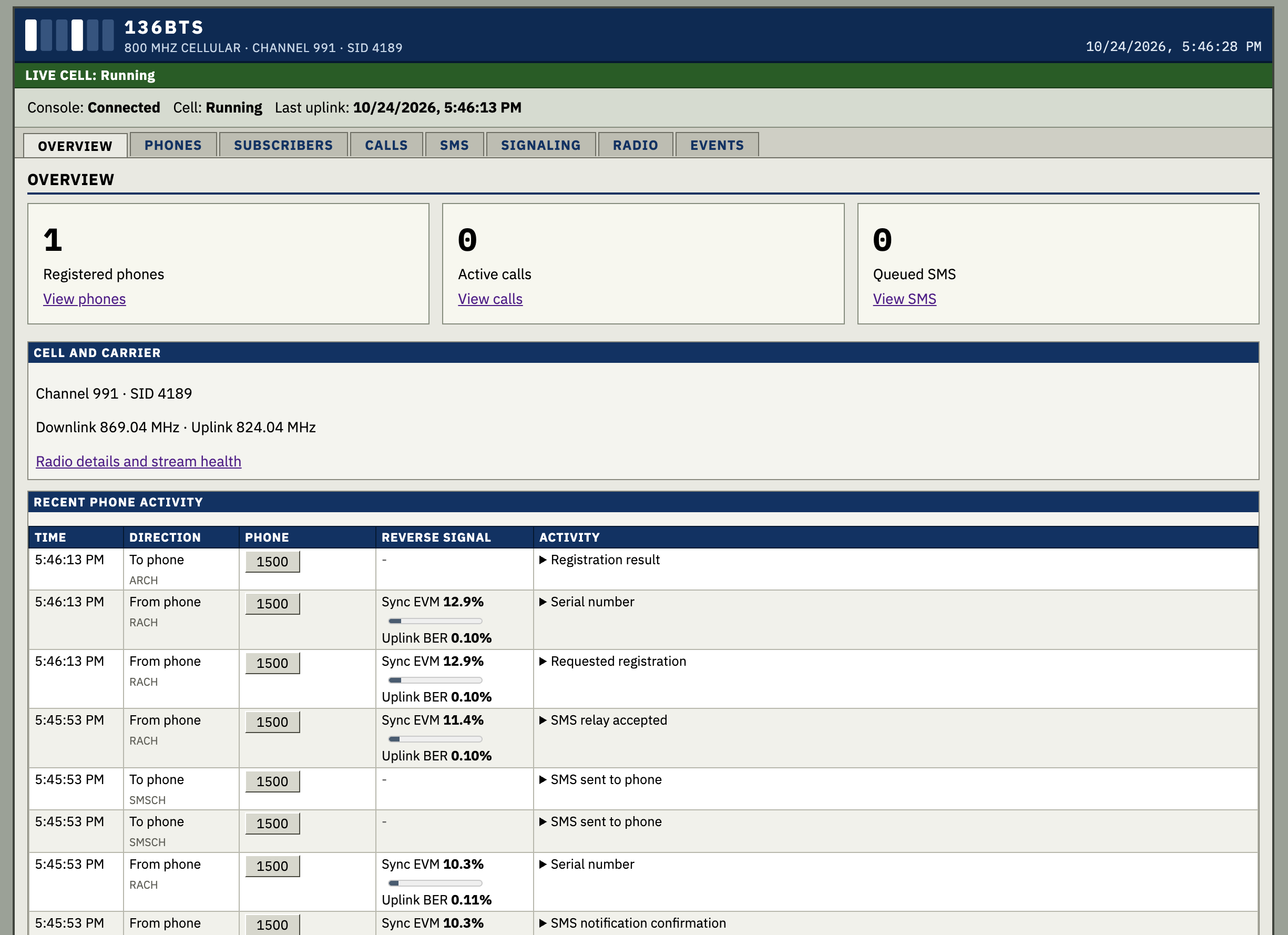Image resolution: width=1288 pixels, height=935 pixels.
Task: Click the 136BTS signal bars logo
Action: coord(69,35)
